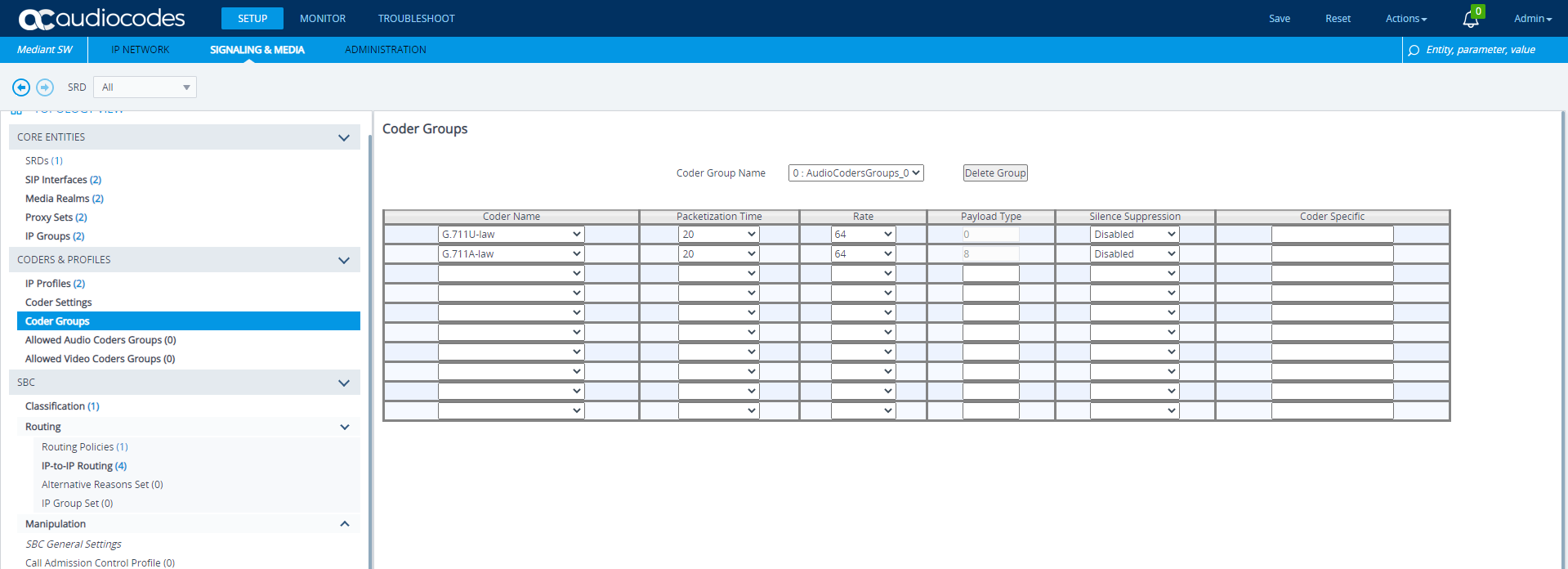The image size is (1568, 569).
Task: Click Coder Specific field in G.711U-law row
Action: click(x=1332, y=235)
